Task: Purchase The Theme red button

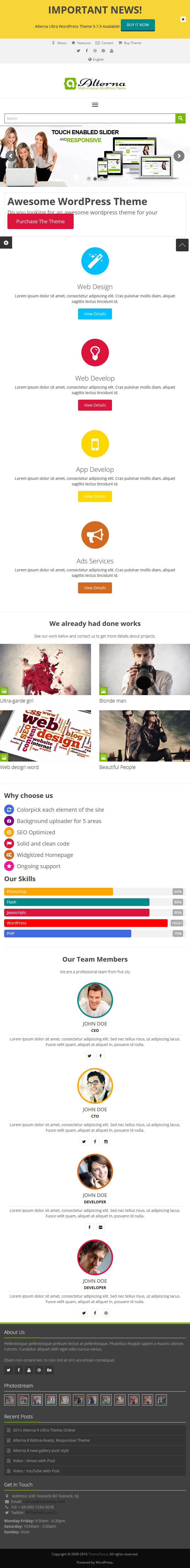Action: 40,222
